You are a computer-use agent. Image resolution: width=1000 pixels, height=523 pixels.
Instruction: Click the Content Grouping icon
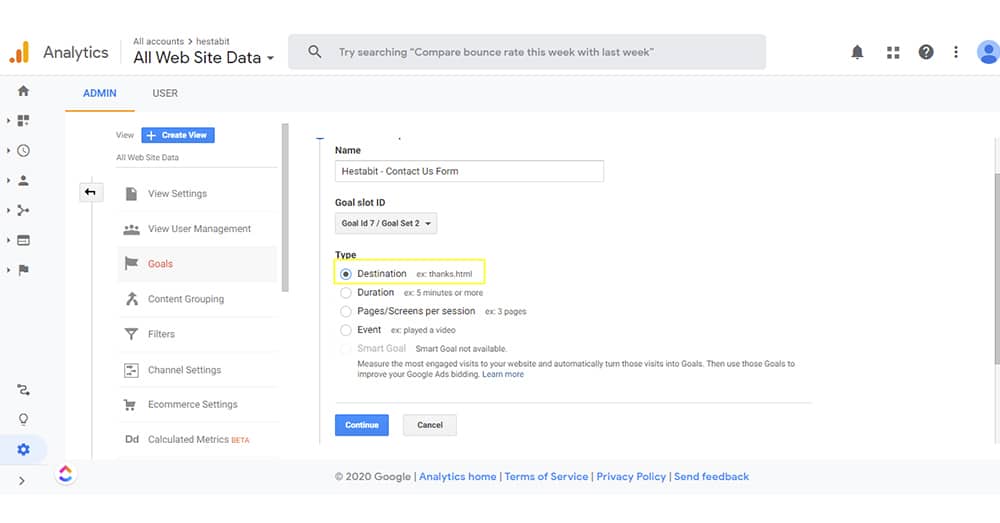(x=131, y=298)
